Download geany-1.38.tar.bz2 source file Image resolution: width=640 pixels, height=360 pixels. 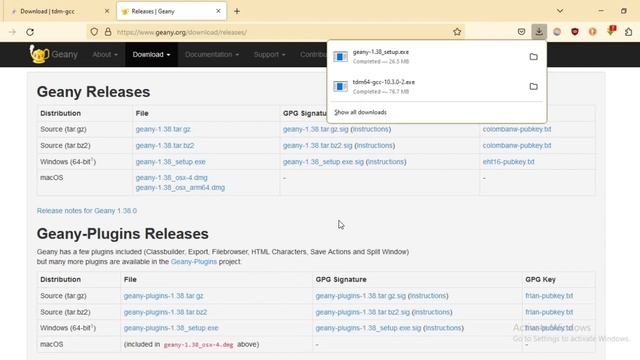click(x=165, y=146)
